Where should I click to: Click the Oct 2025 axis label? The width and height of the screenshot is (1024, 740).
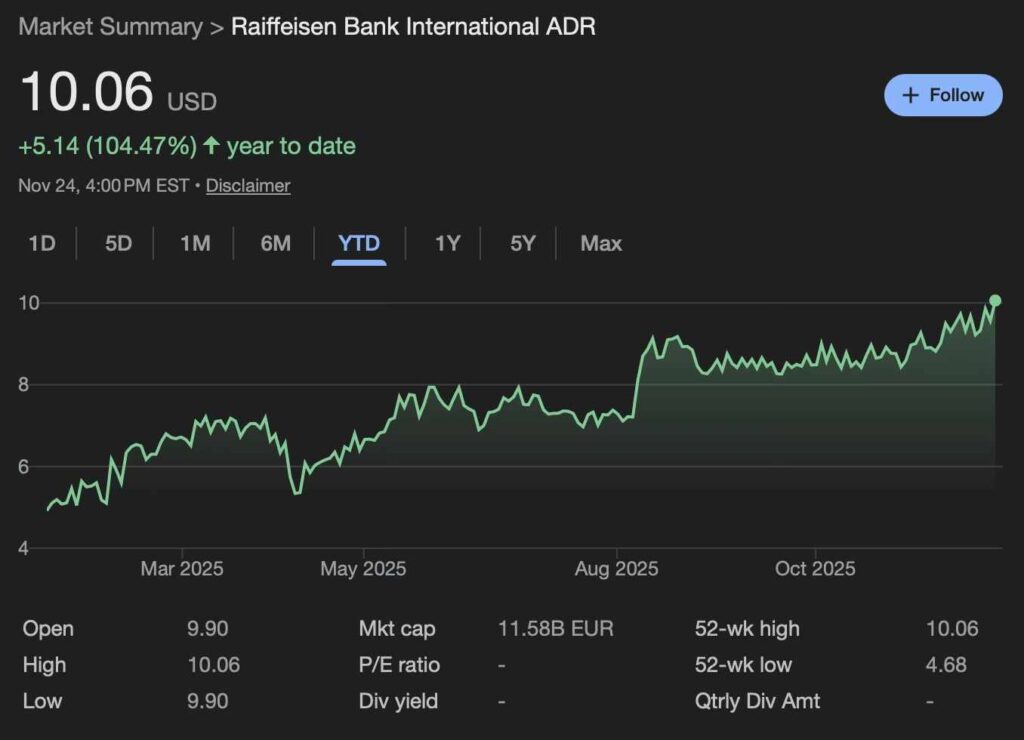(x=815, y=568)
